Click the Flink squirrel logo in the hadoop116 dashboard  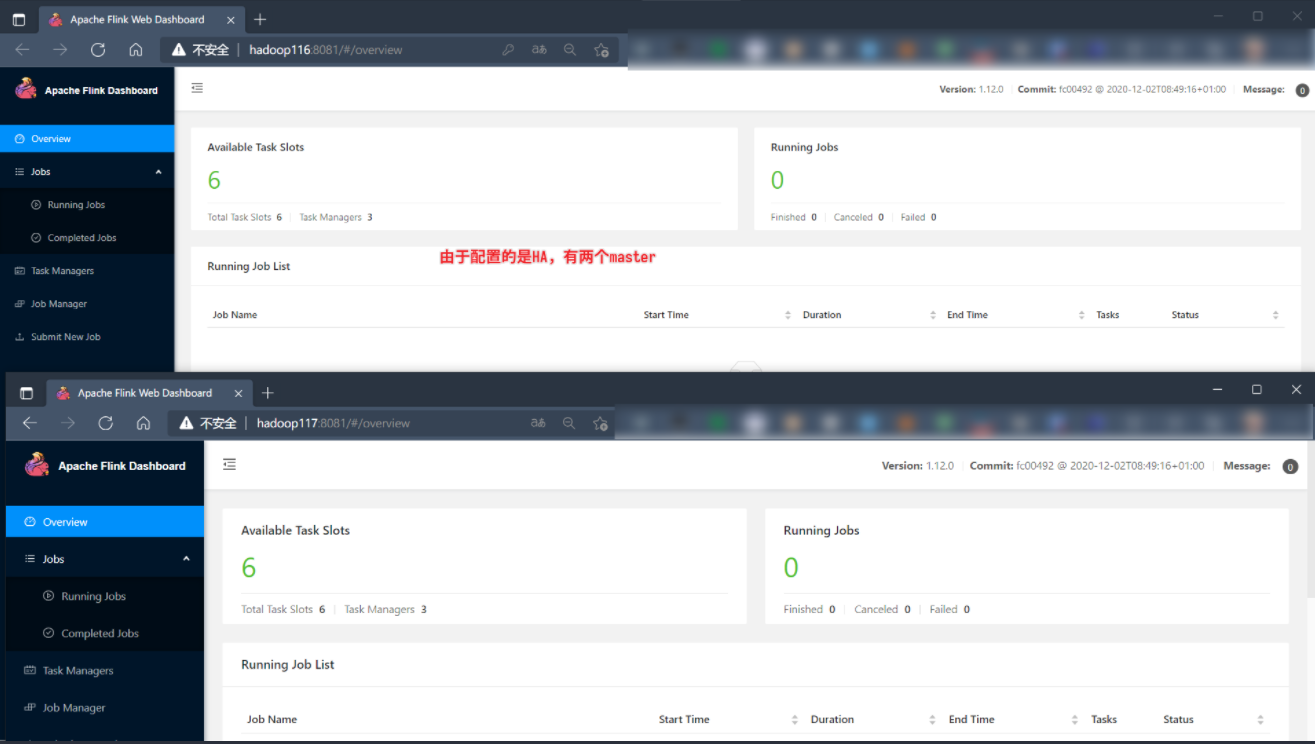26,89
